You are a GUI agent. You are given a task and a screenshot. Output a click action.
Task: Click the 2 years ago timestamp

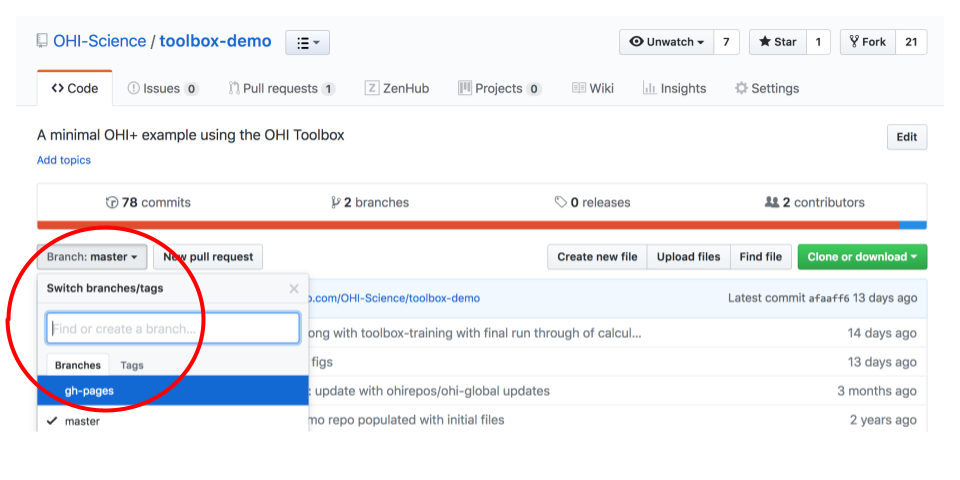click(x=883, y=420)
